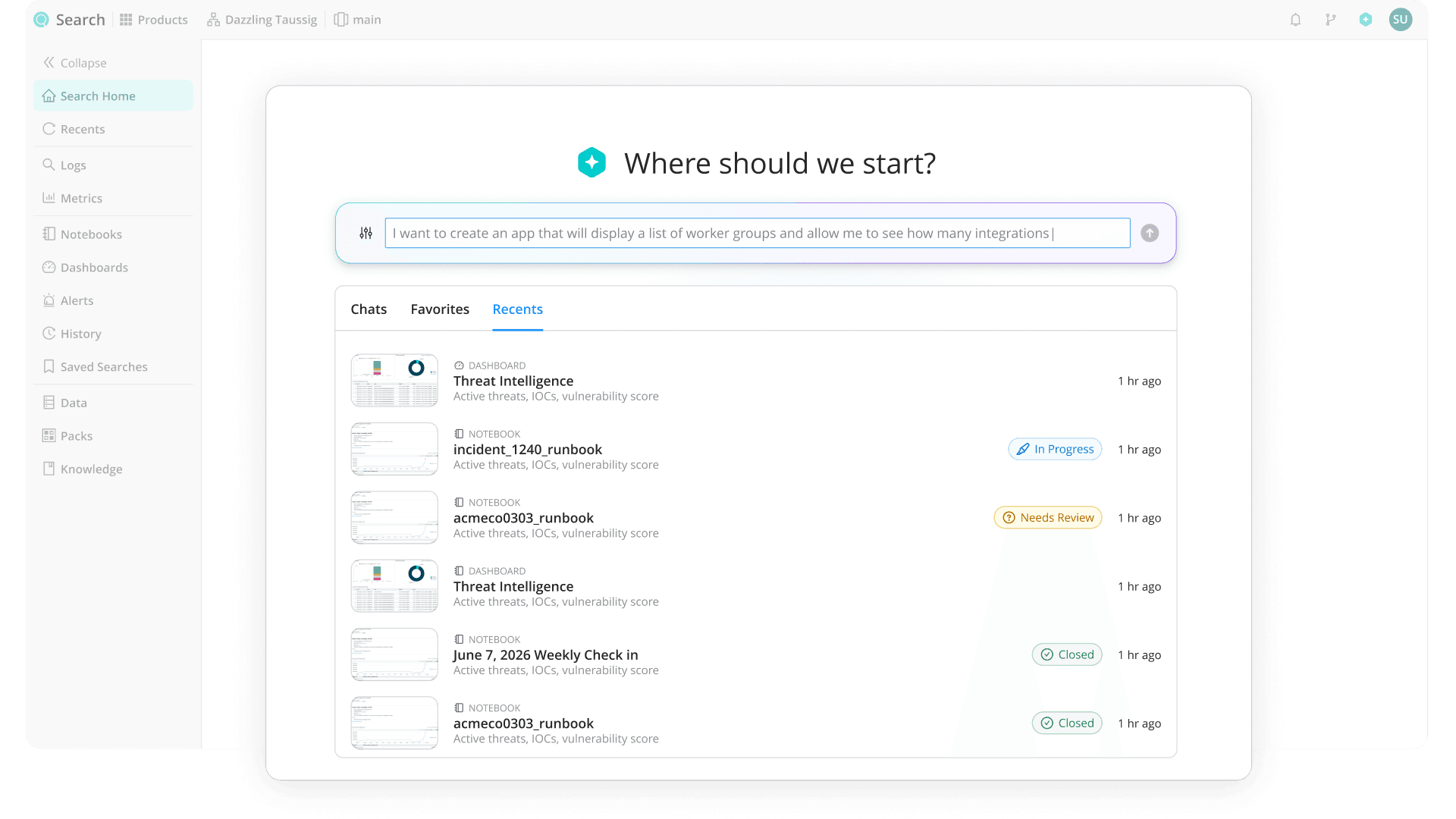The width and height of the screenshot is (1456, 819).
Task: Open acmeco0303_runbook in the last row
Action: 523,723
